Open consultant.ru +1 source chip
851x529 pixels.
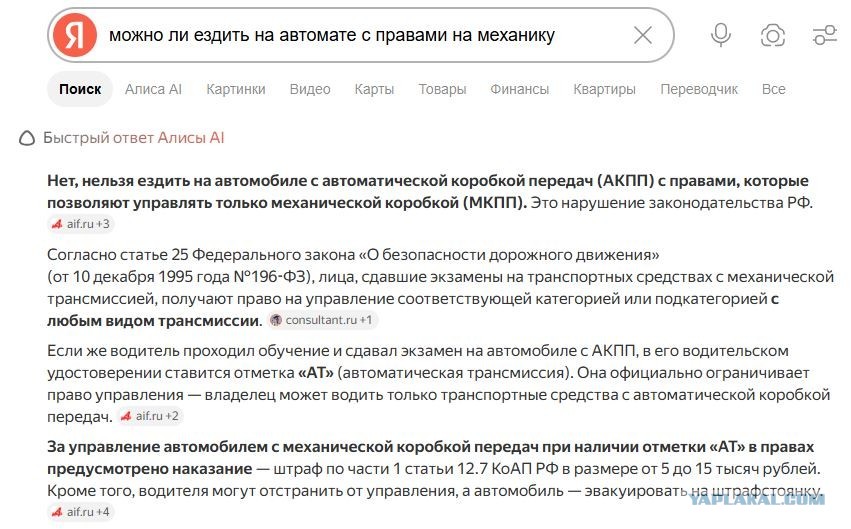322,320
